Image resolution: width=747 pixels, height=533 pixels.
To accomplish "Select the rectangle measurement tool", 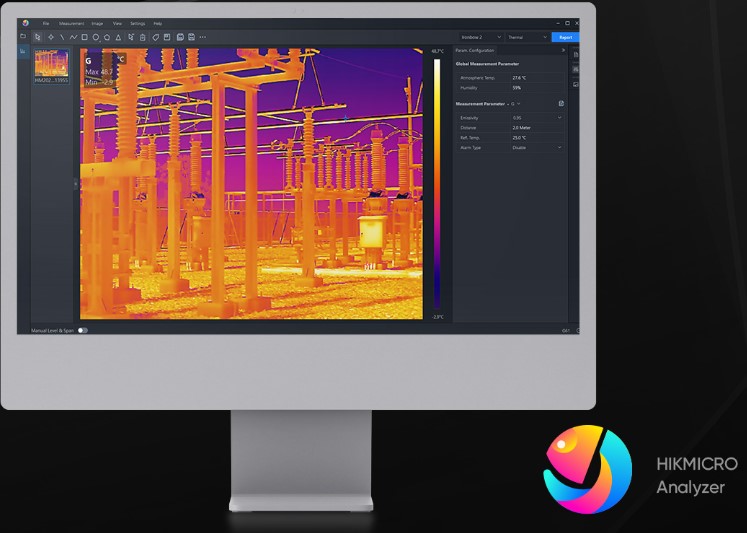I will (84, 37).
